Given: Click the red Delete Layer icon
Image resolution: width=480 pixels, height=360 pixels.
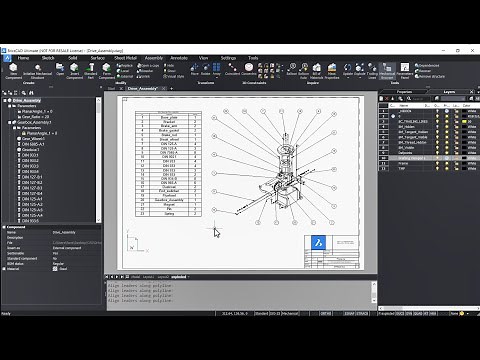Looking at the screenshot, I should click(387, 99).
